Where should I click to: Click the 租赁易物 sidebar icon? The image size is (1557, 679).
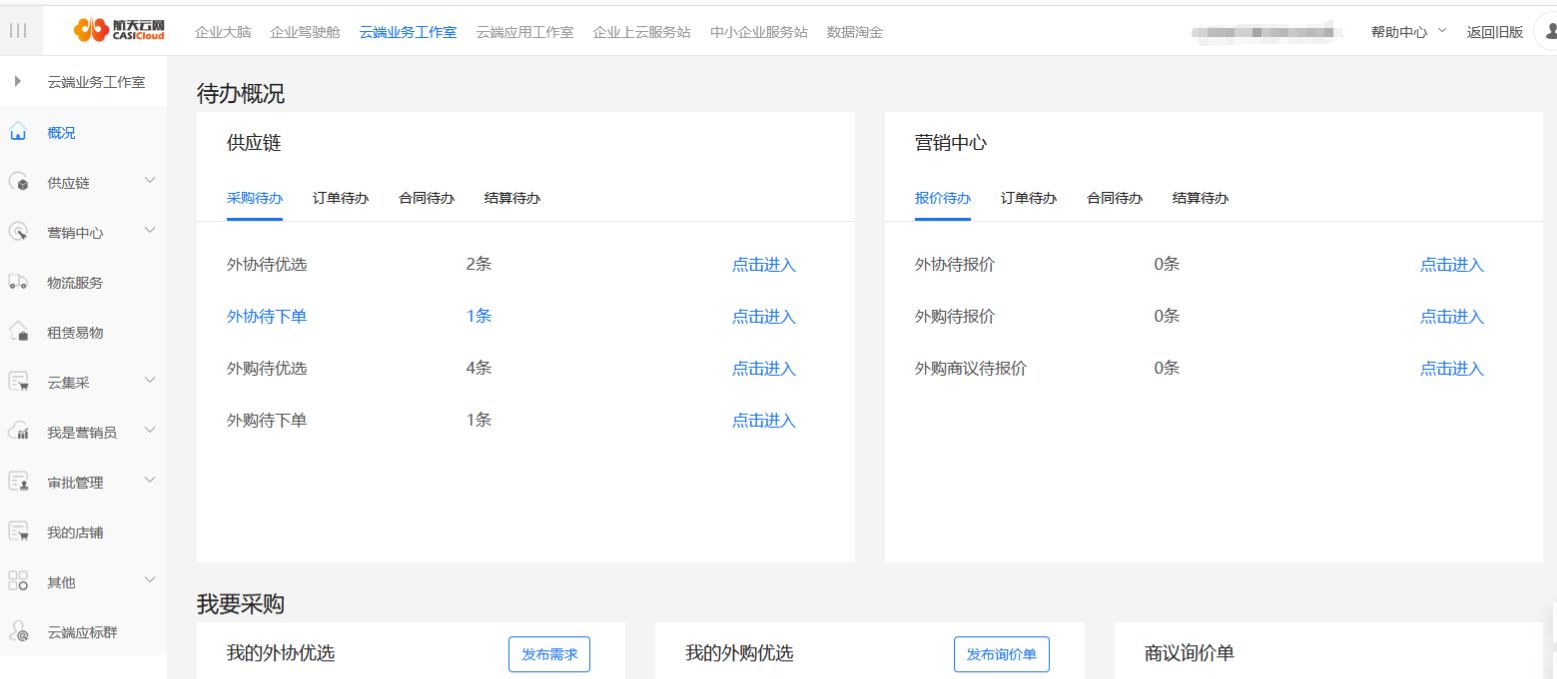pos(18,332)
